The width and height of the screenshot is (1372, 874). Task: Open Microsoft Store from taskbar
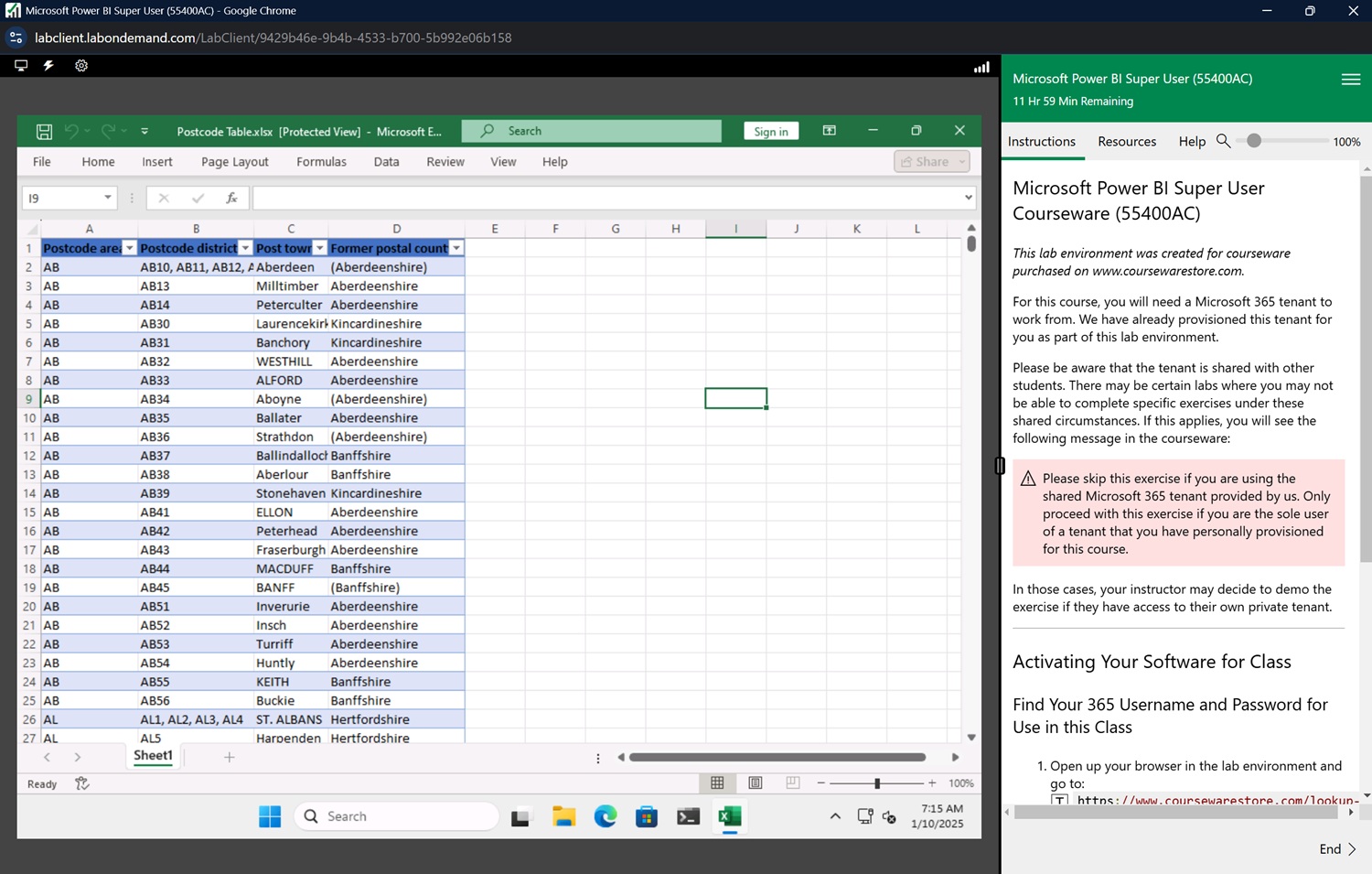[647, 816]
